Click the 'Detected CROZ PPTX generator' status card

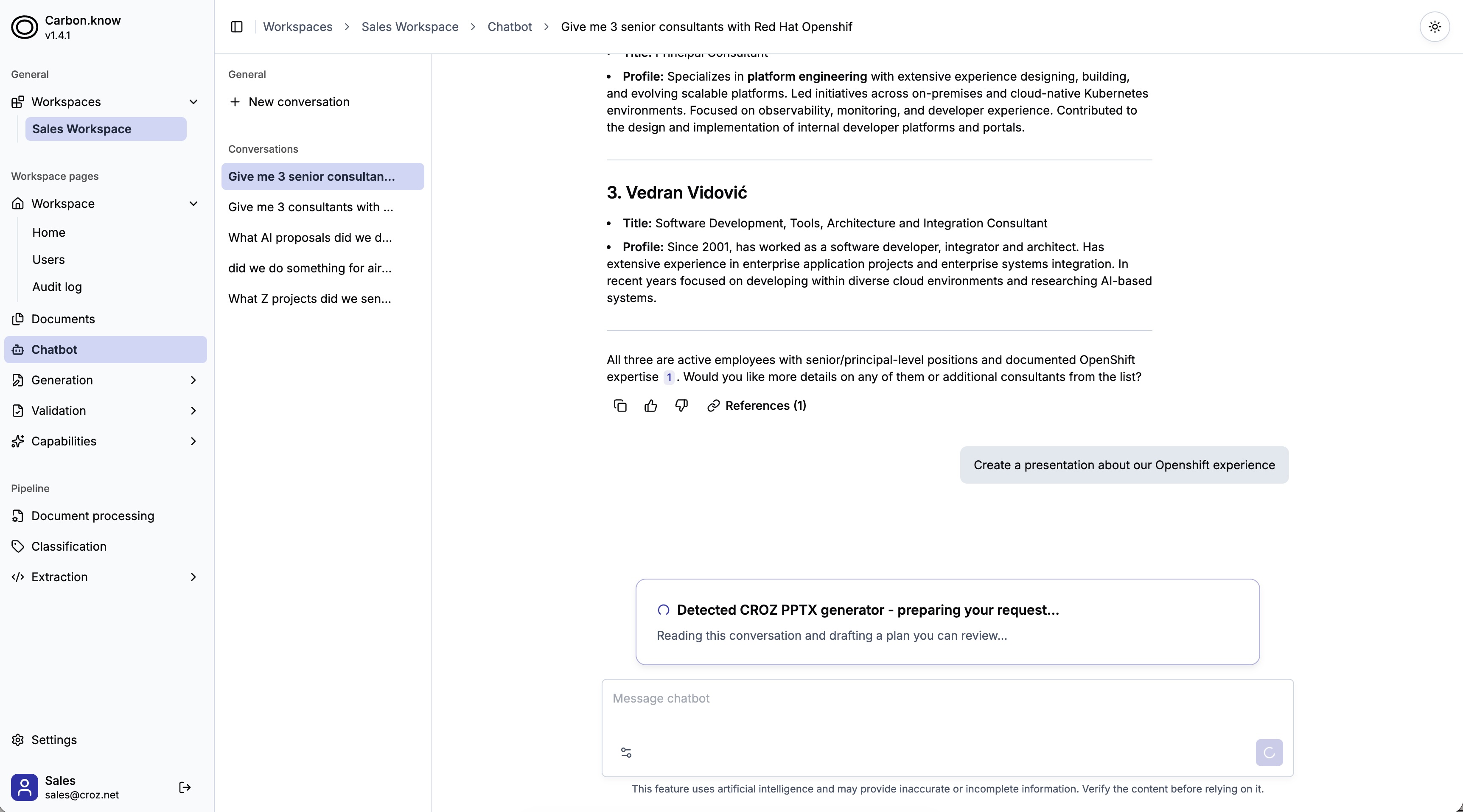[947, 622]
